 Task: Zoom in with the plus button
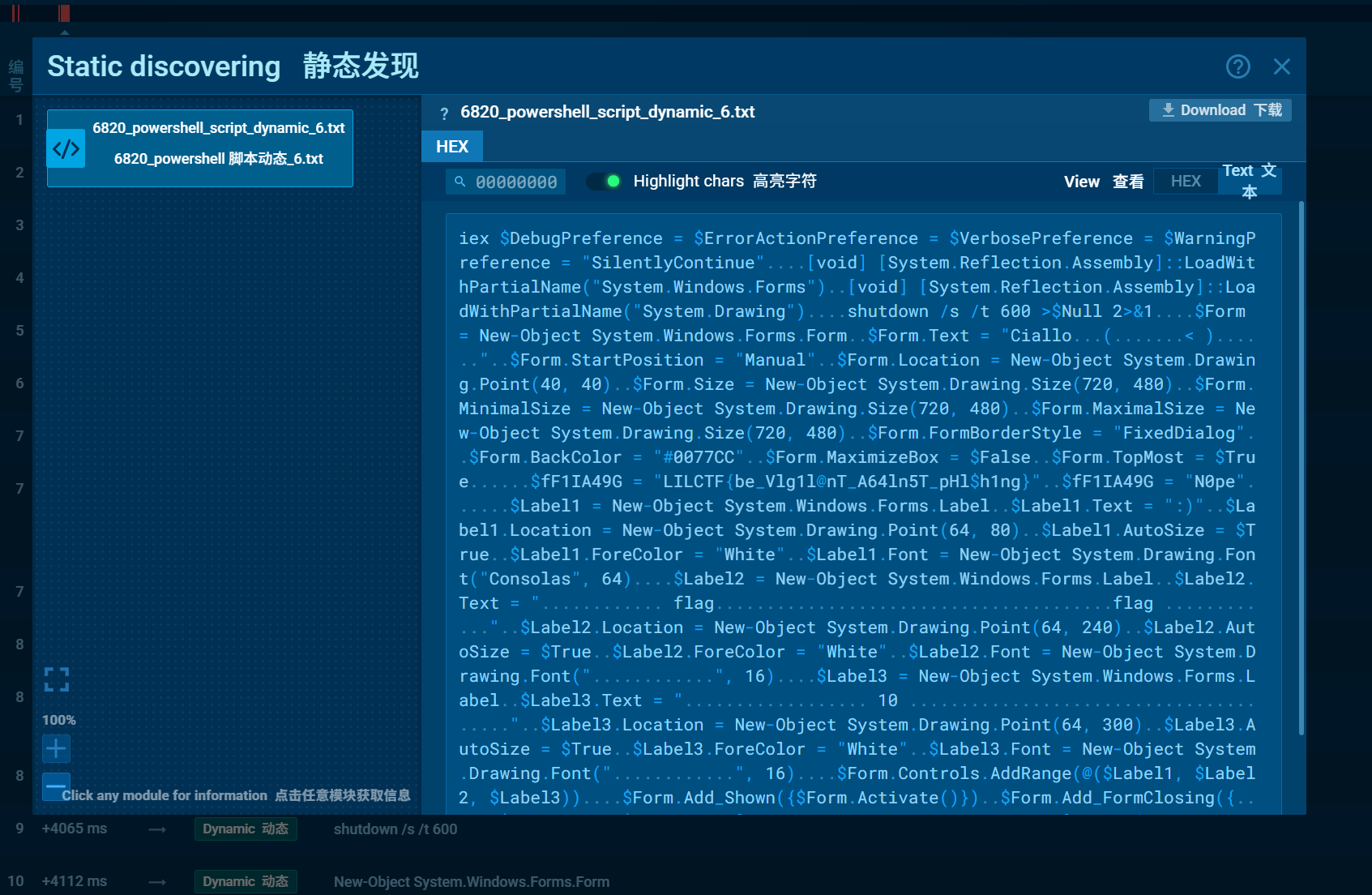point(56,748)
